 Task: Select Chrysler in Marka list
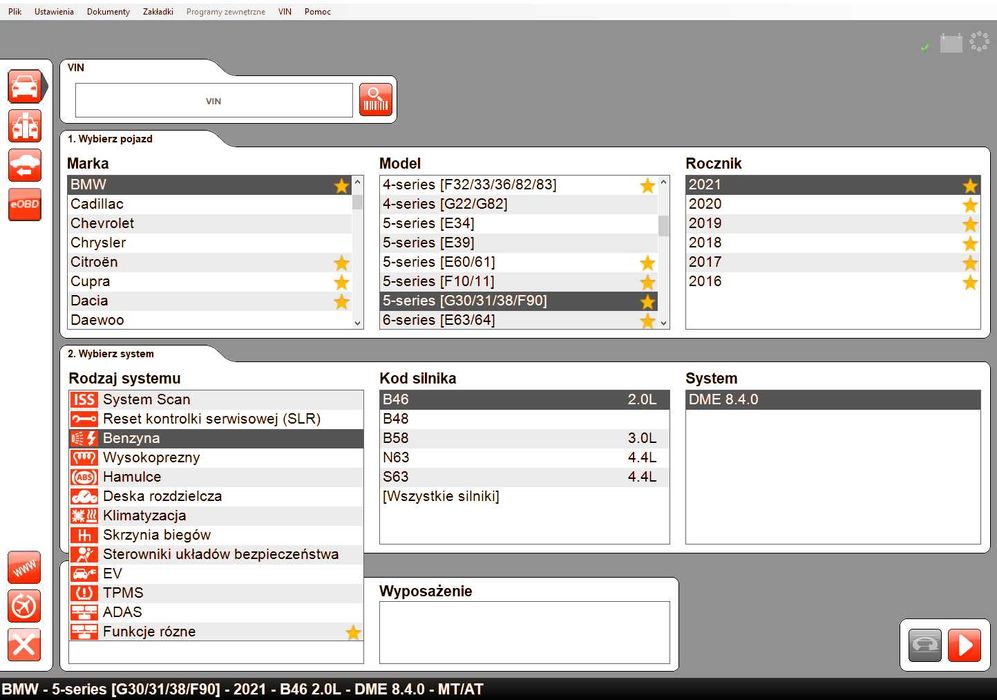tap(210, 243)
